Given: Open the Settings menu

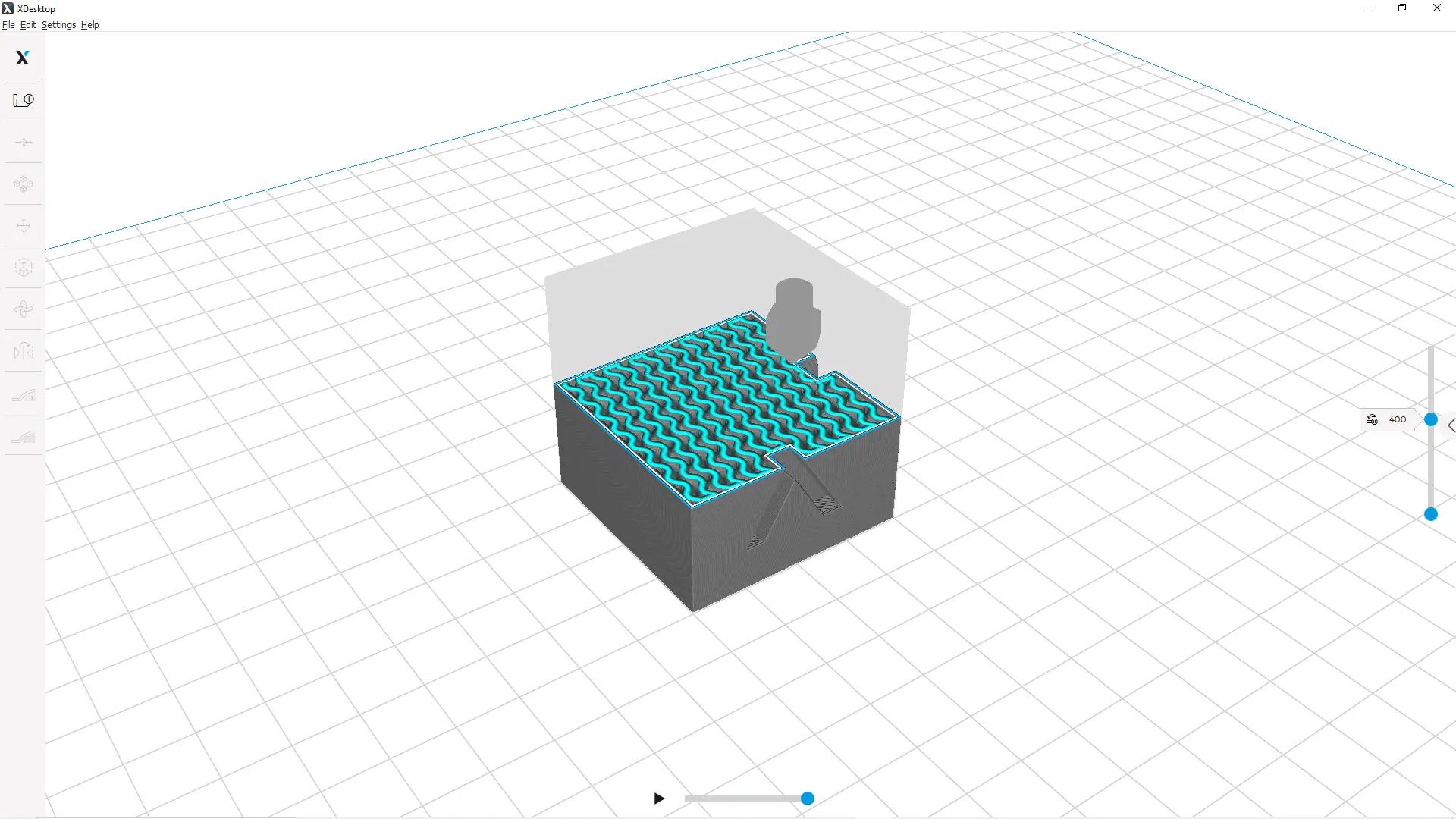Looking at the screenshot, I should [58, 24].
